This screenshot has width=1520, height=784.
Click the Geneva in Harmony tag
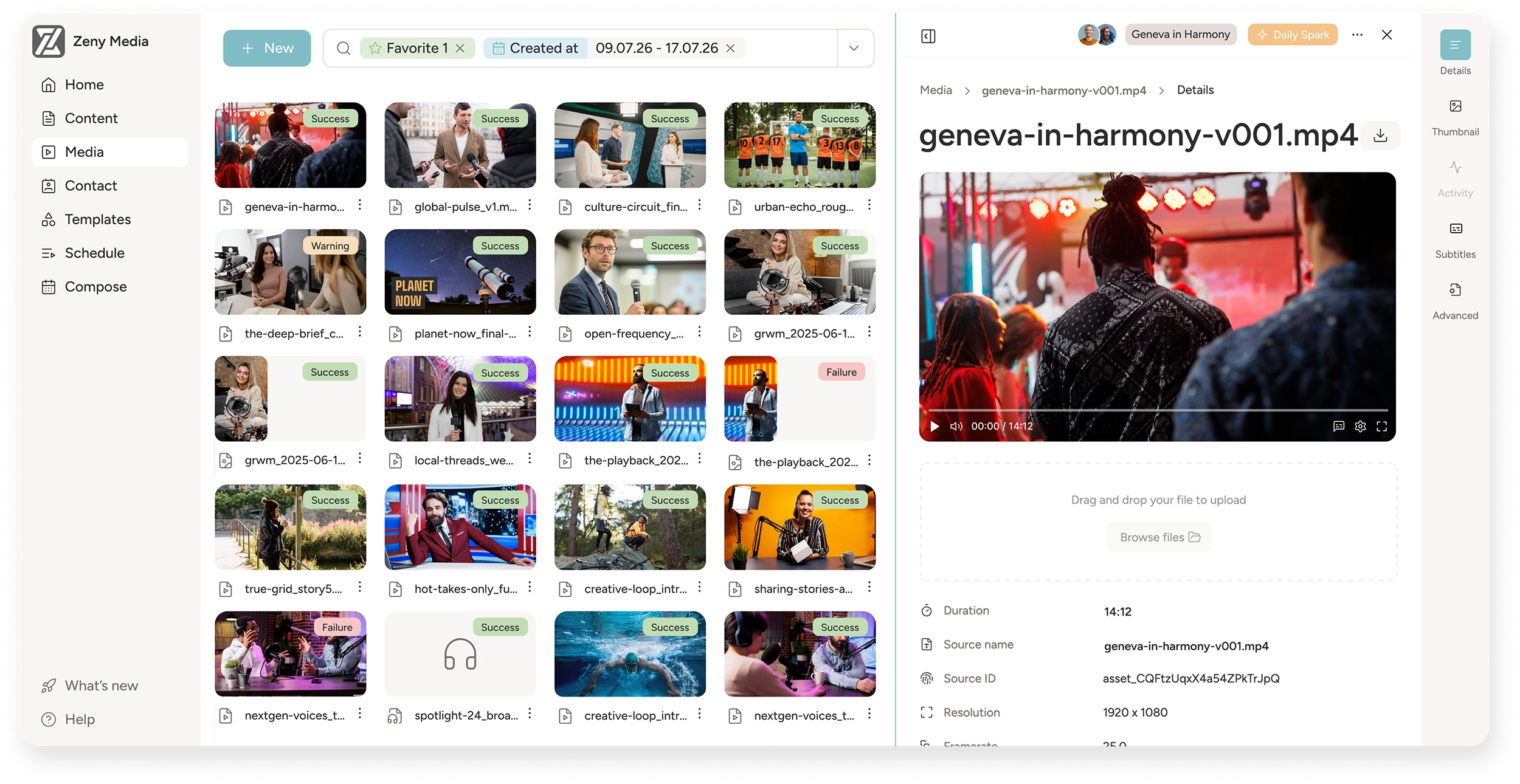coord(1181,35)
